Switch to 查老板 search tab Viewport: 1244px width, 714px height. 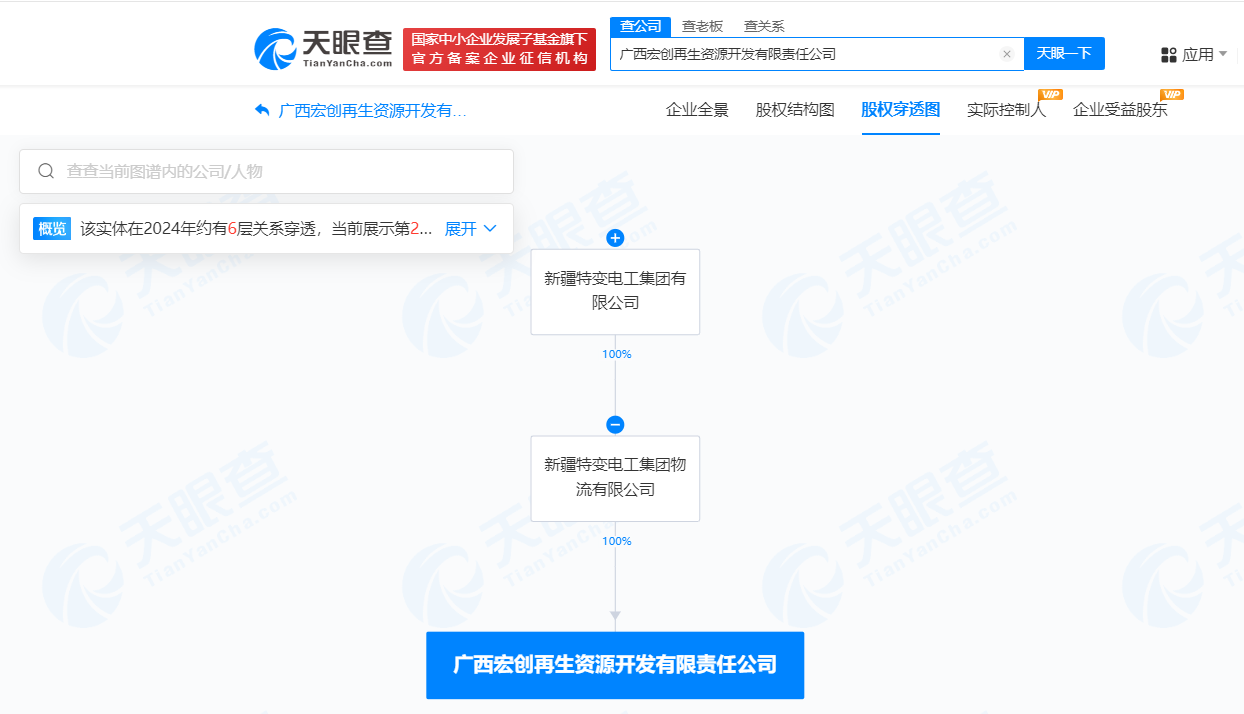(x=702, y=26)
